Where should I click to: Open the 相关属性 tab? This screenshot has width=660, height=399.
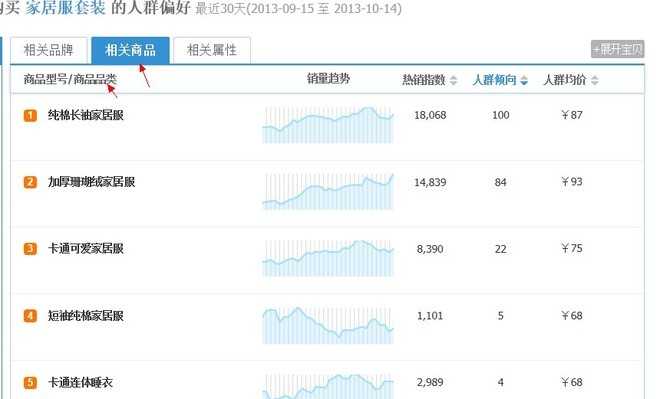click(x=212, y=50)
